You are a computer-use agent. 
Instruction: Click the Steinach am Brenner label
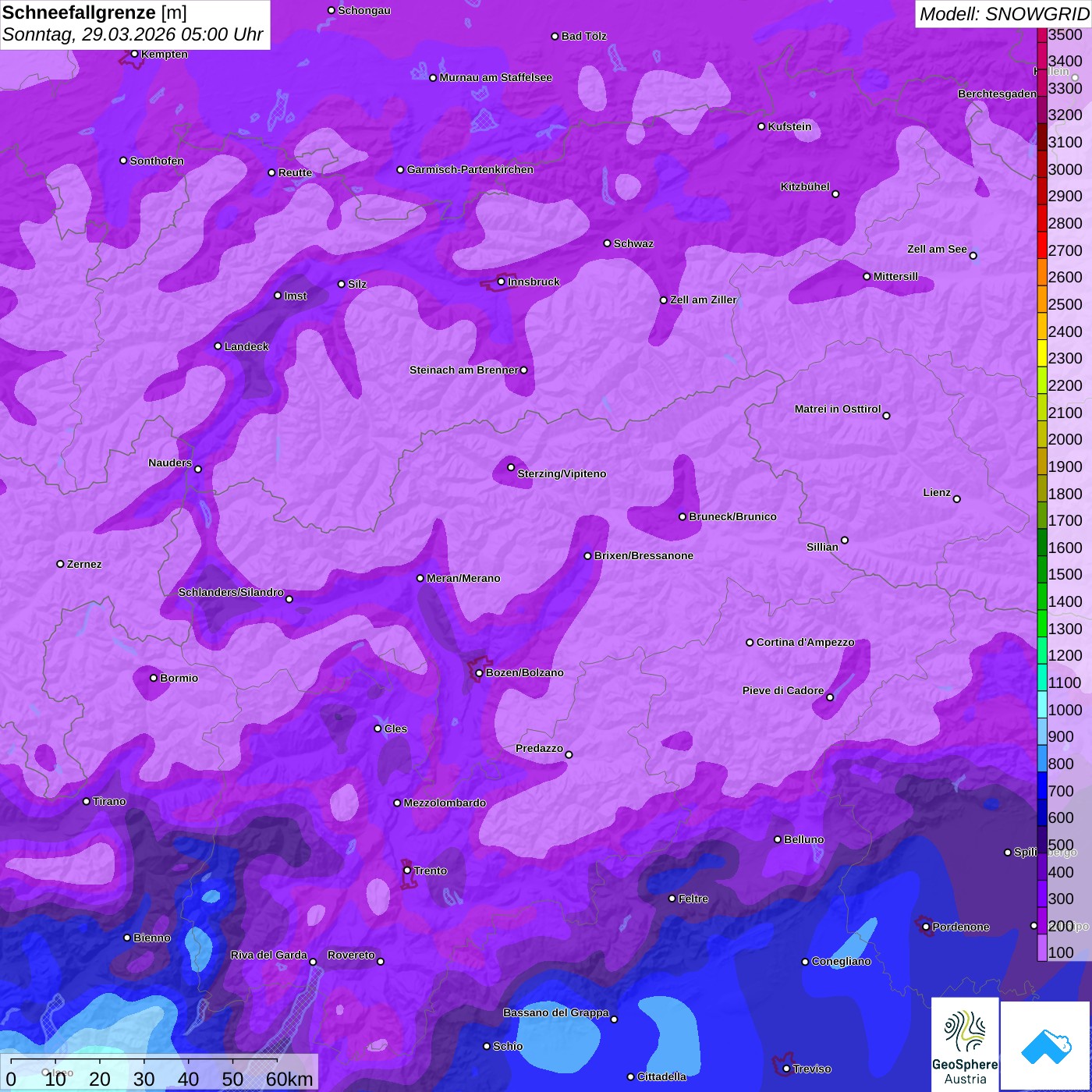tap(463, 370)
